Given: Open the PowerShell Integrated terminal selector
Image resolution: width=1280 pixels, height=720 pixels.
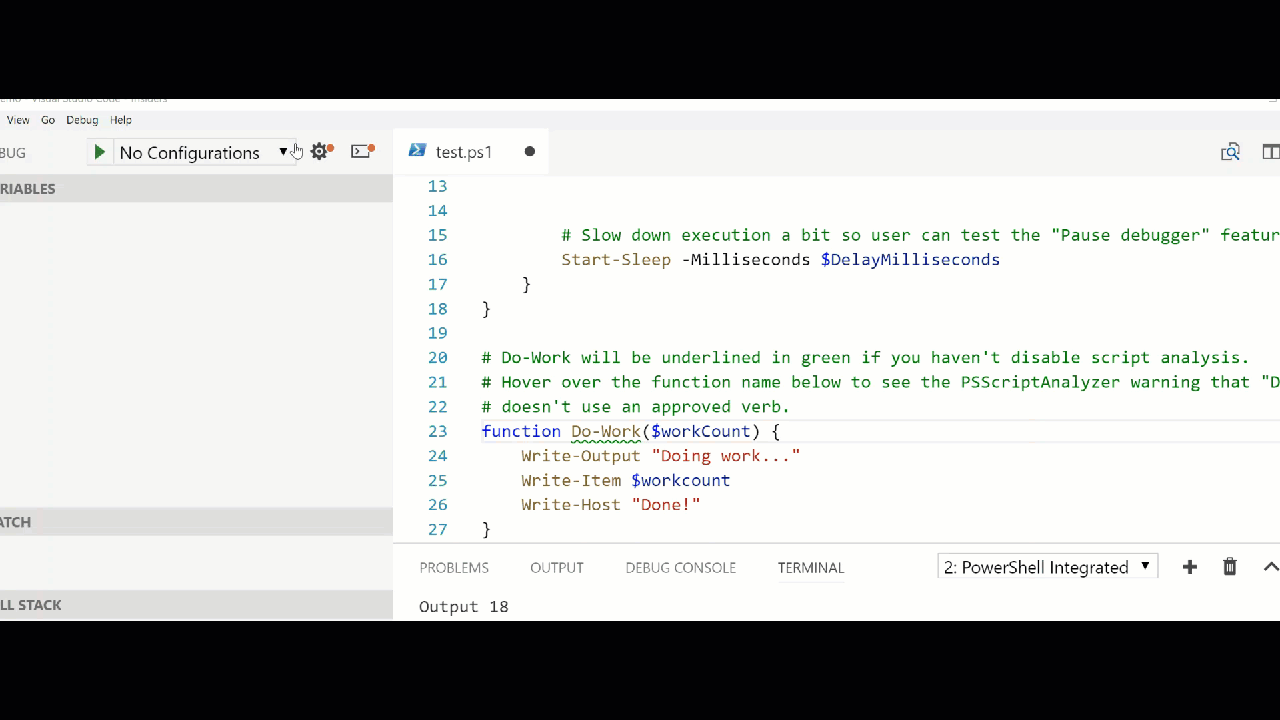Looking at the screenshot, I should [x=1048, y=567].
